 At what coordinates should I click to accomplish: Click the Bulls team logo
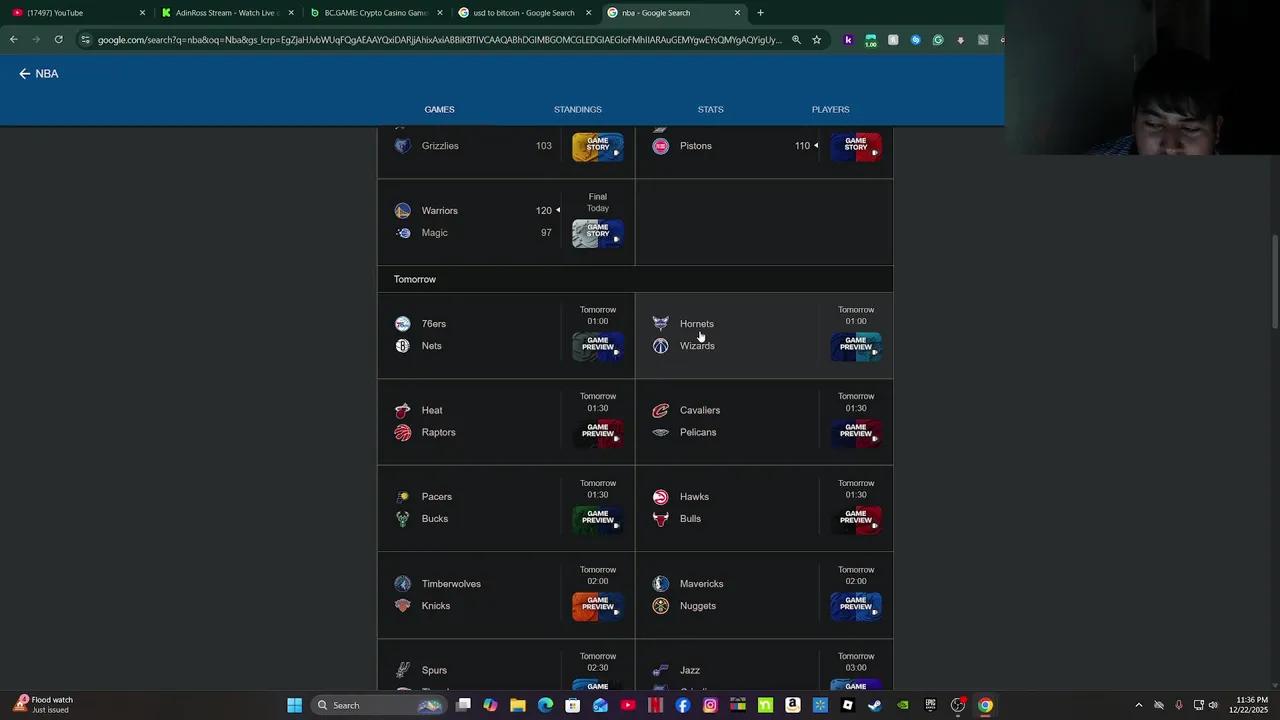(x=660, y=519)
